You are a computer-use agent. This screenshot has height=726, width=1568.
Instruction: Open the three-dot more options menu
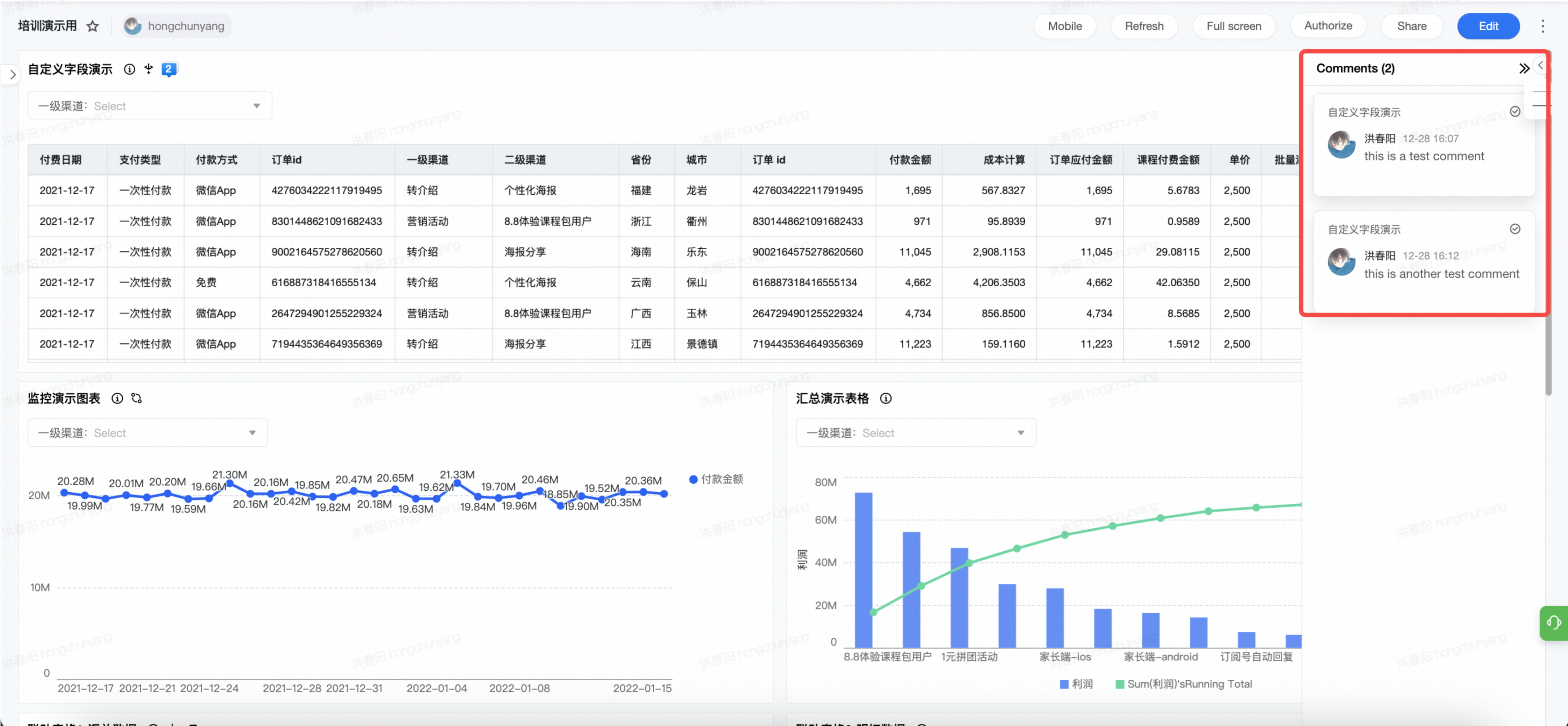(1543, 26)
